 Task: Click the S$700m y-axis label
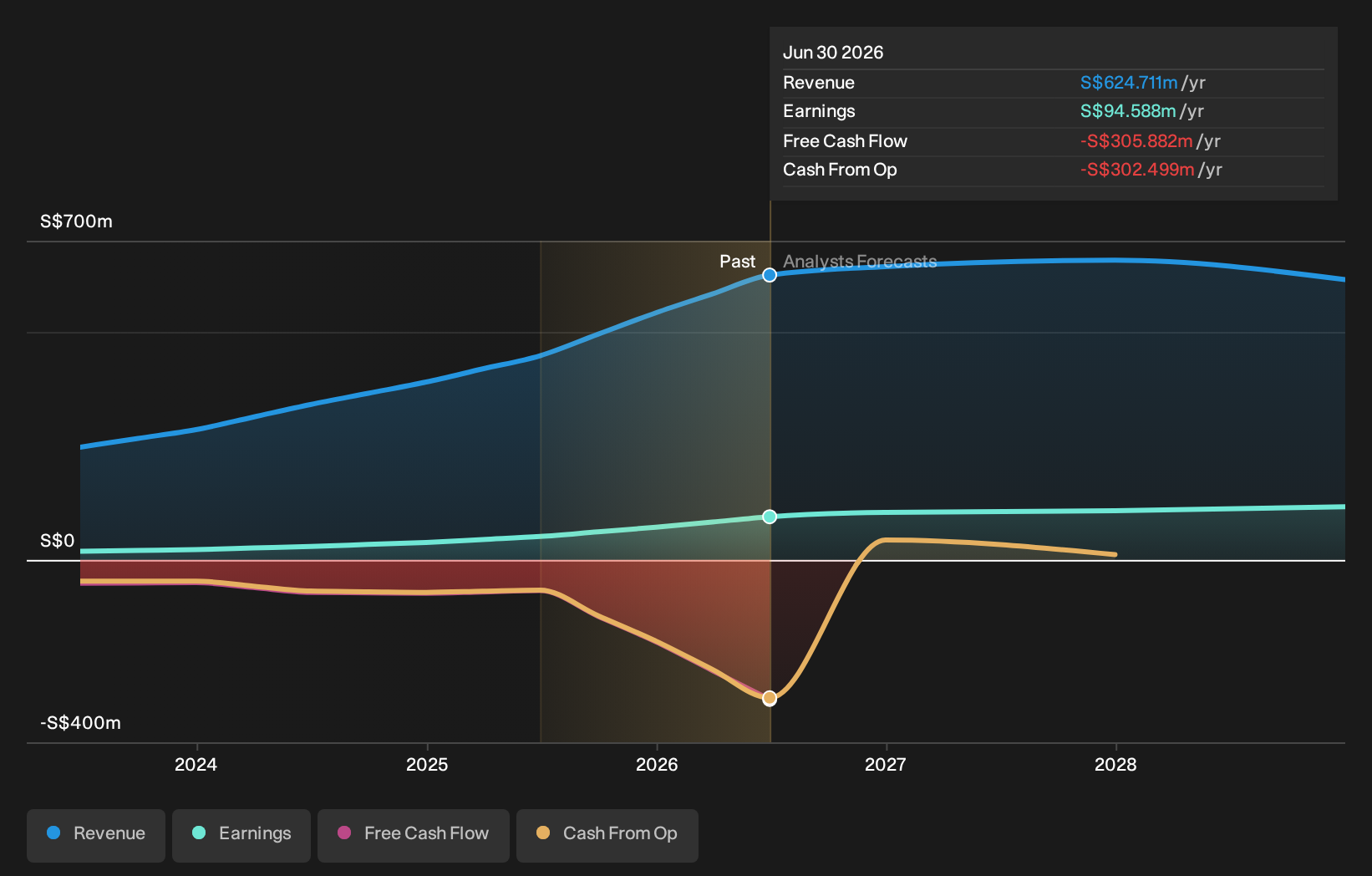tap(76, 222)
